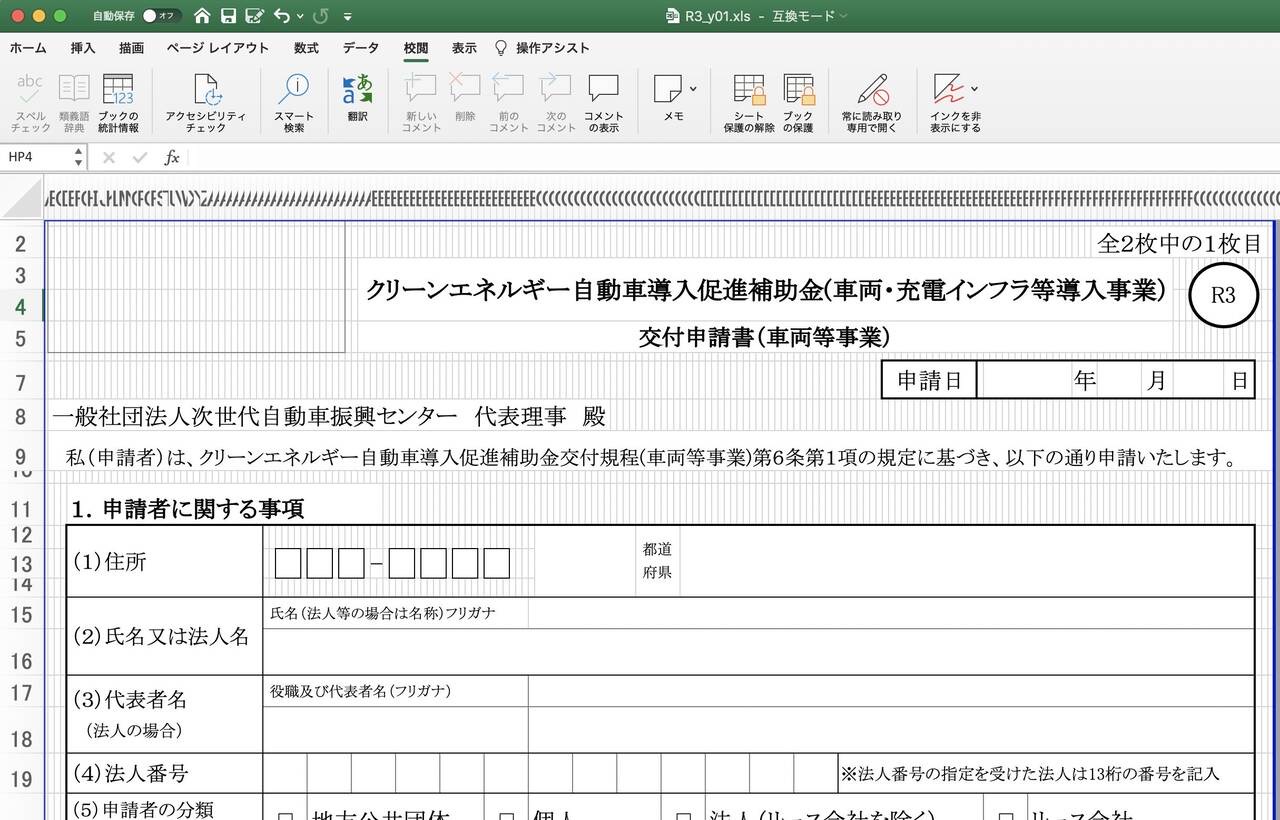Show the workbook statistics
1280x820 pixels.
pyautogui.click(x=118, y=103)
